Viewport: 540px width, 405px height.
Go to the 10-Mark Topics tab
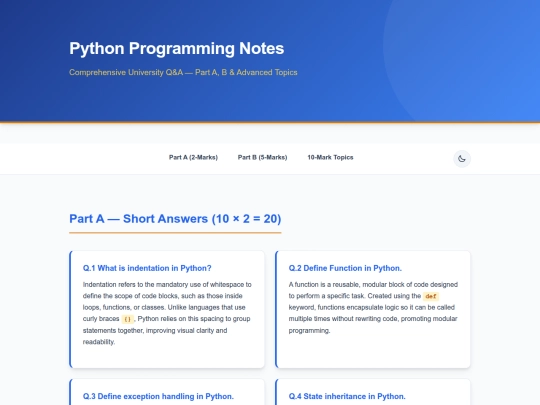[x=330, y=157]
